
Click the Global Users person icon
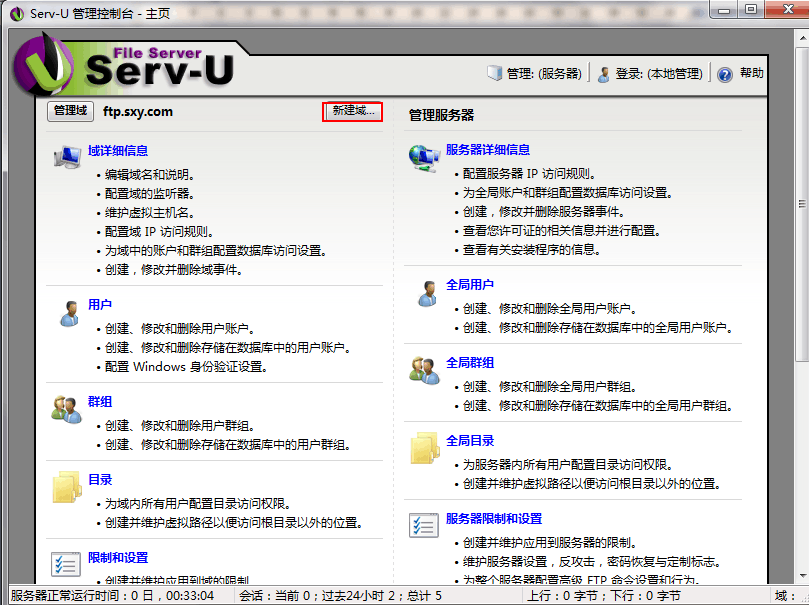click(425, 292)
